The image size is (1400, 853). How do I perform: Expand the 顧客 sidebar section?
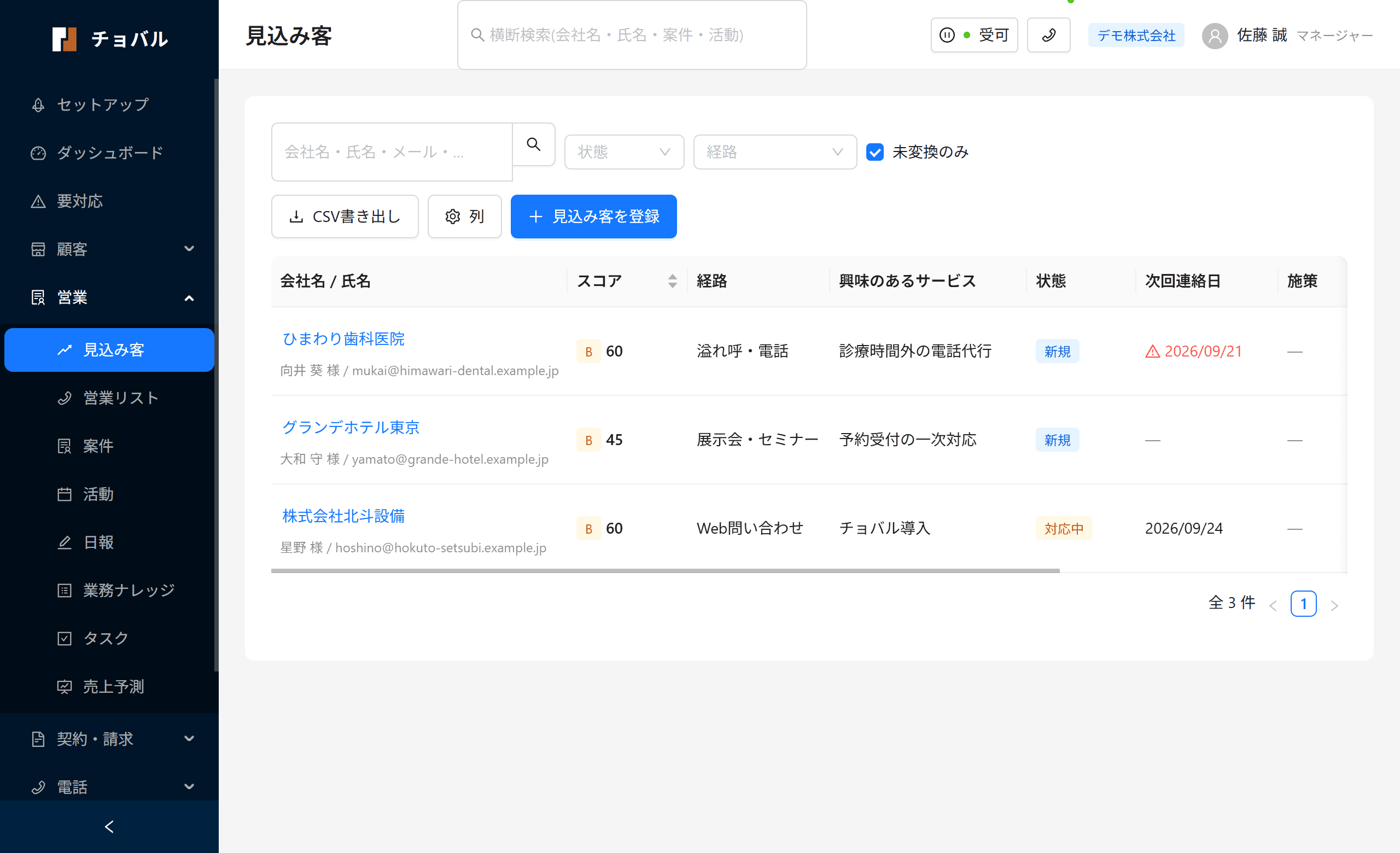pyautogui.click(x=109, y=249)
